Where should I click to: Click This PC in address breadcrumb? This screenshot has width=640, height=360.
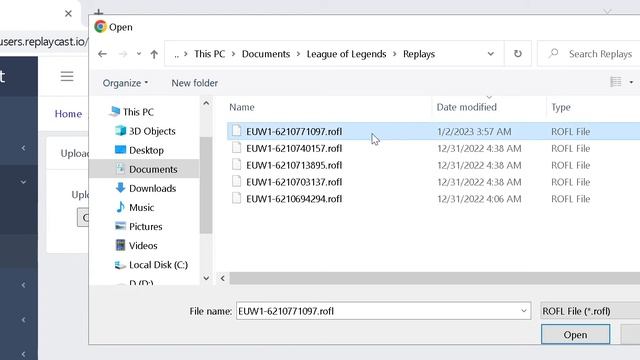(209, 54)
